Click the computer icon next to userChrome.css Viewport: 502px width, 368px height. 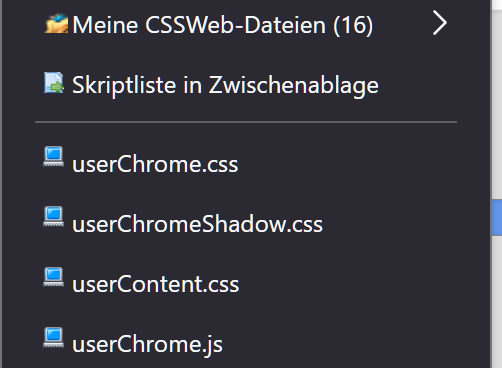tap(53, 156)
